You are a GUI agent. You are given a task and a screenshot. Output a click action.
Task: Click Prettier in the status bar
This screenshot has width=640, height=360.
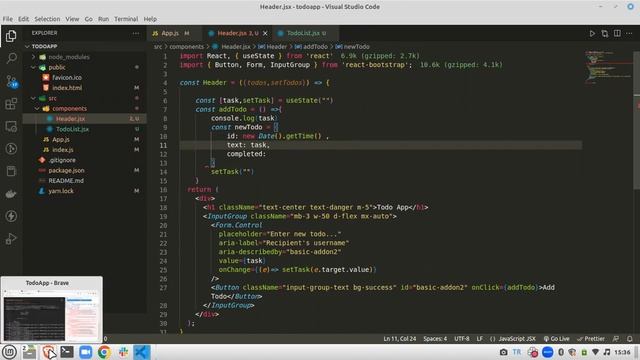click(591, 339)
